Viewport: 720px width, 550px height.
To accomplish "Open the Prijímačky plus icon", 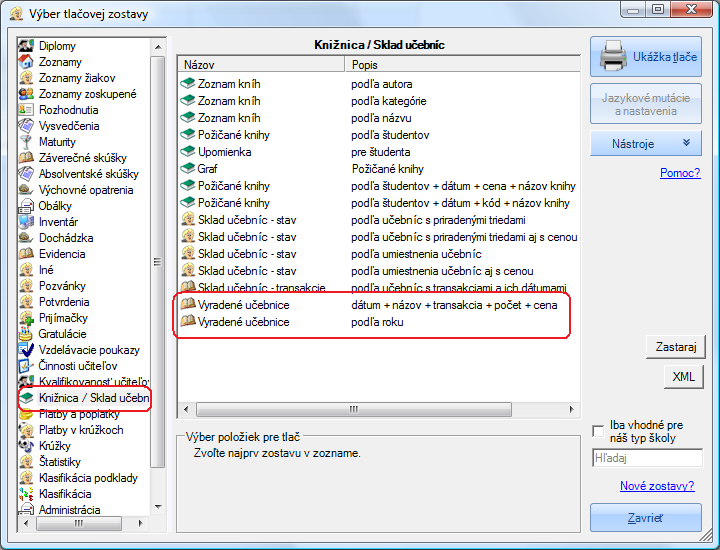I will coord(26,318).
